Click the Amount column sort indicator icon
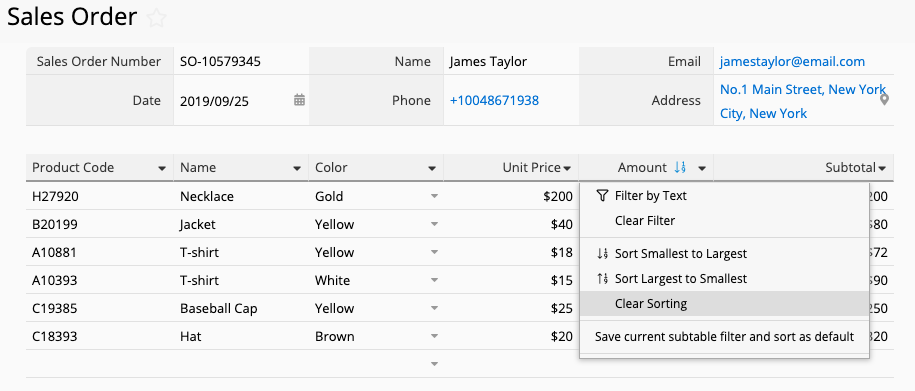The width and height of the screenshot is (915, 391). click(x=680, y=167)
